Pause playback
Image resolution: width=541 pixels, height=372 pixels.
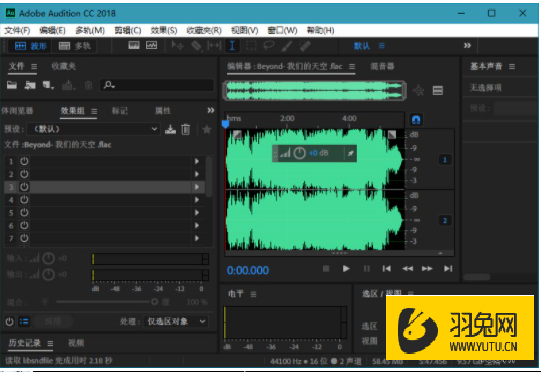366,268
